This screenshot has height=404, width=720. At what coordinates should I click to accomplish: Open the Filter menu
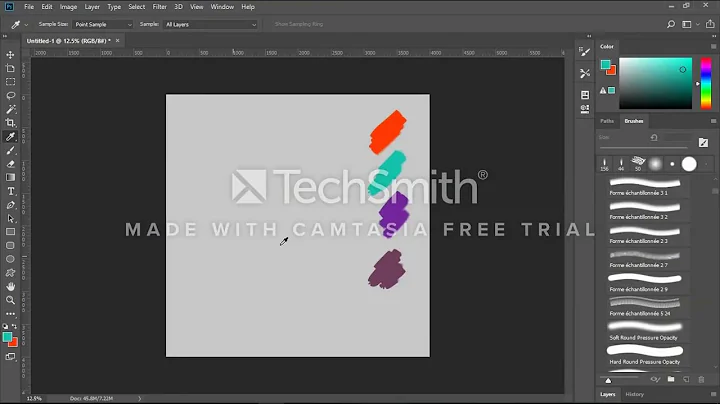pyautogui.click(x=159, y=7)
